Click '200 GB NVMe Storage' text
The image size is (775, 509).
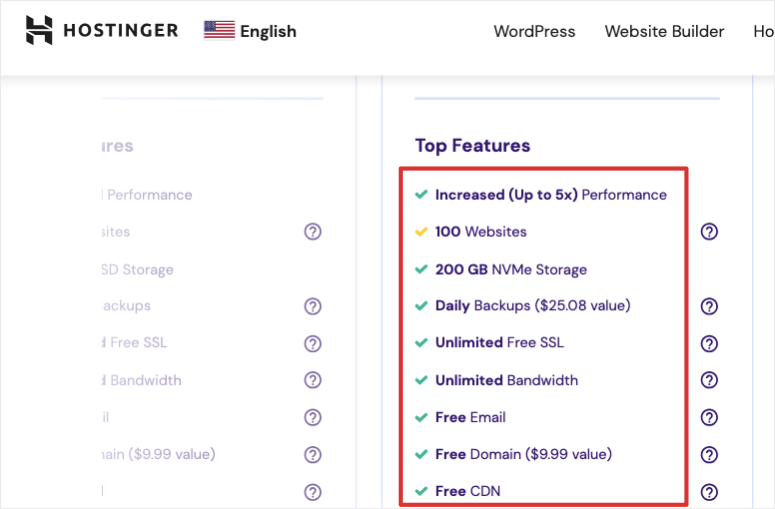point(511,269)
